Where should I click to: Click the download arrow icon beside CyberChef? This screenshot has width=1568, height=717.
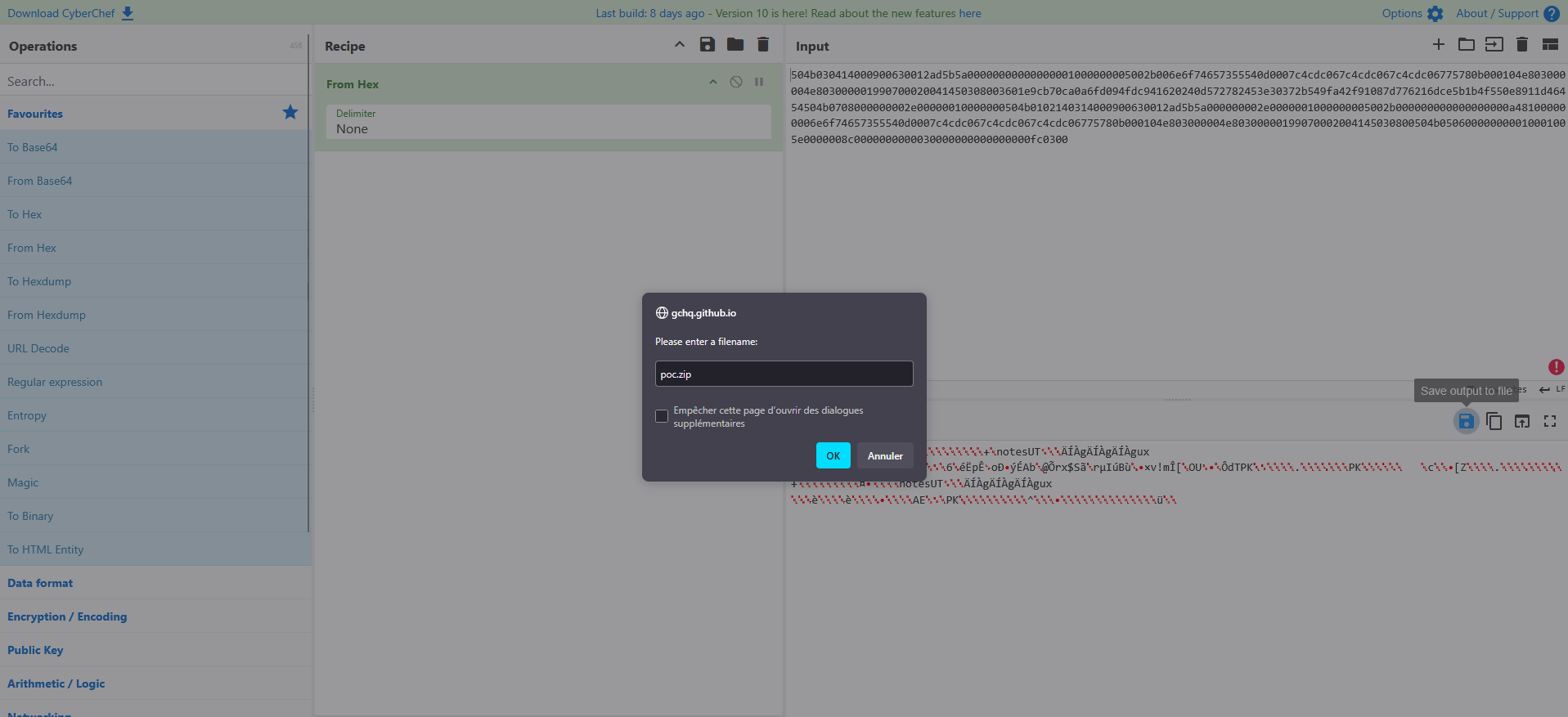click(128, 13)
